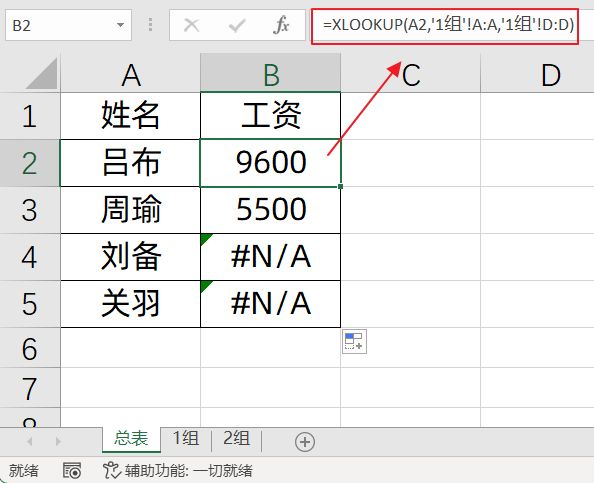Click cell with value 5500

(270, 210)
